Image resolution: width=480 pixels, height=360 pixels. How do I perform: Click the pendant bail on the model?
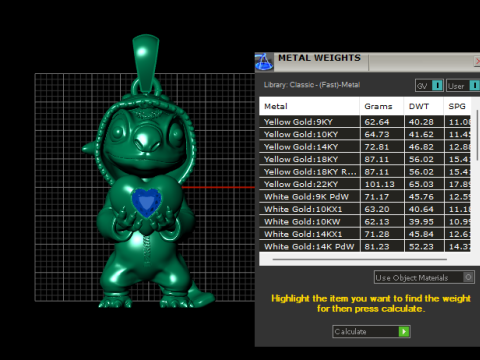[146, 62]
